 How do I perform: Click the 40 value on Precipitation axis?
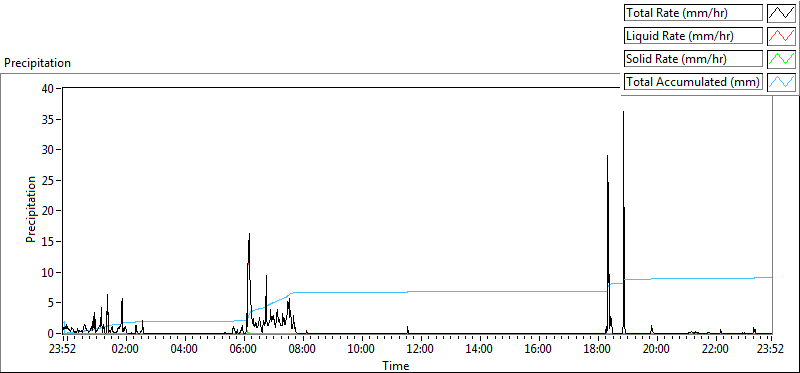(x=48, y=88)
